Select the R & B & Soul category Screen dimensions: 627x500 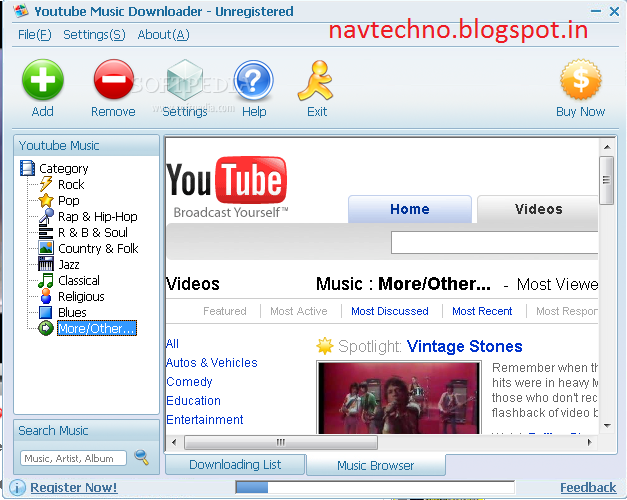(93, 232)
